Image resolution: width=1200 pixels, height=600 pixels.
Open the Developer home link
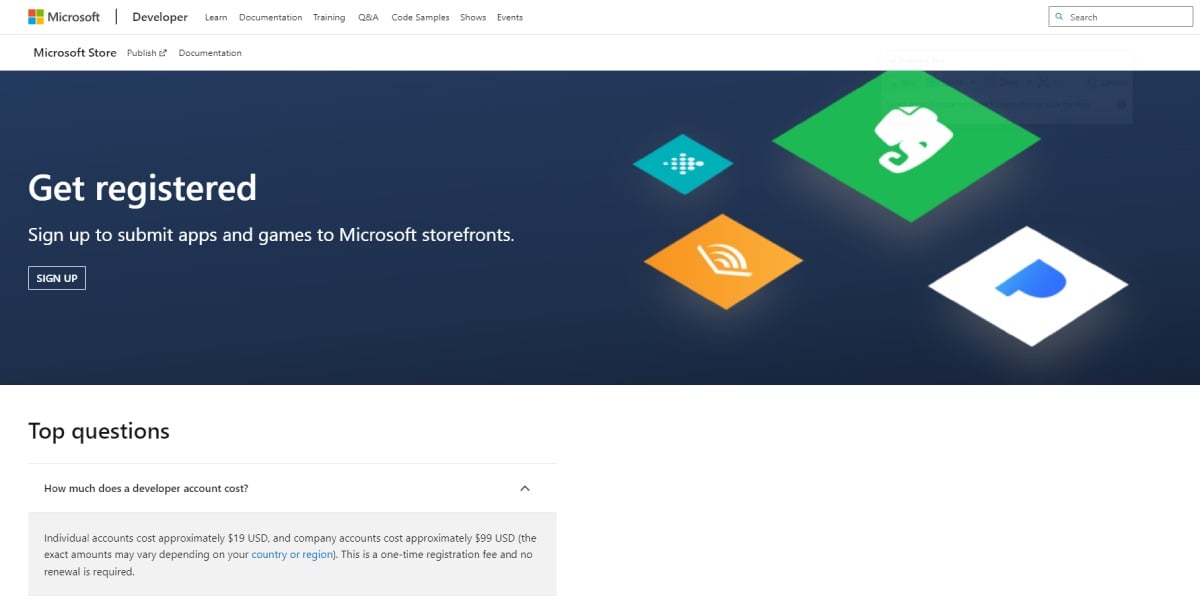coord(159,17)
